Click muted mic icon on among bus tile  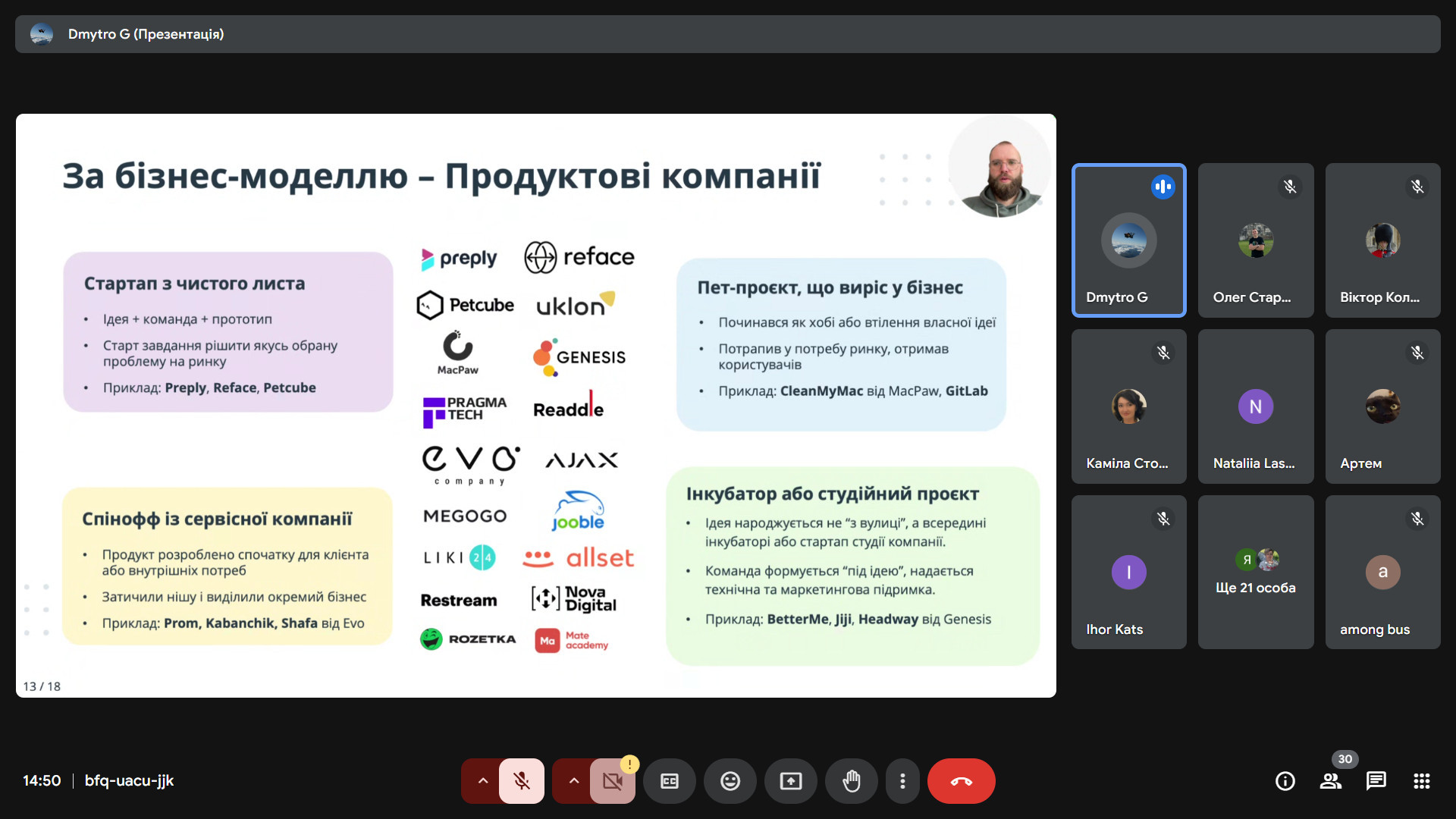[1417, 519]
